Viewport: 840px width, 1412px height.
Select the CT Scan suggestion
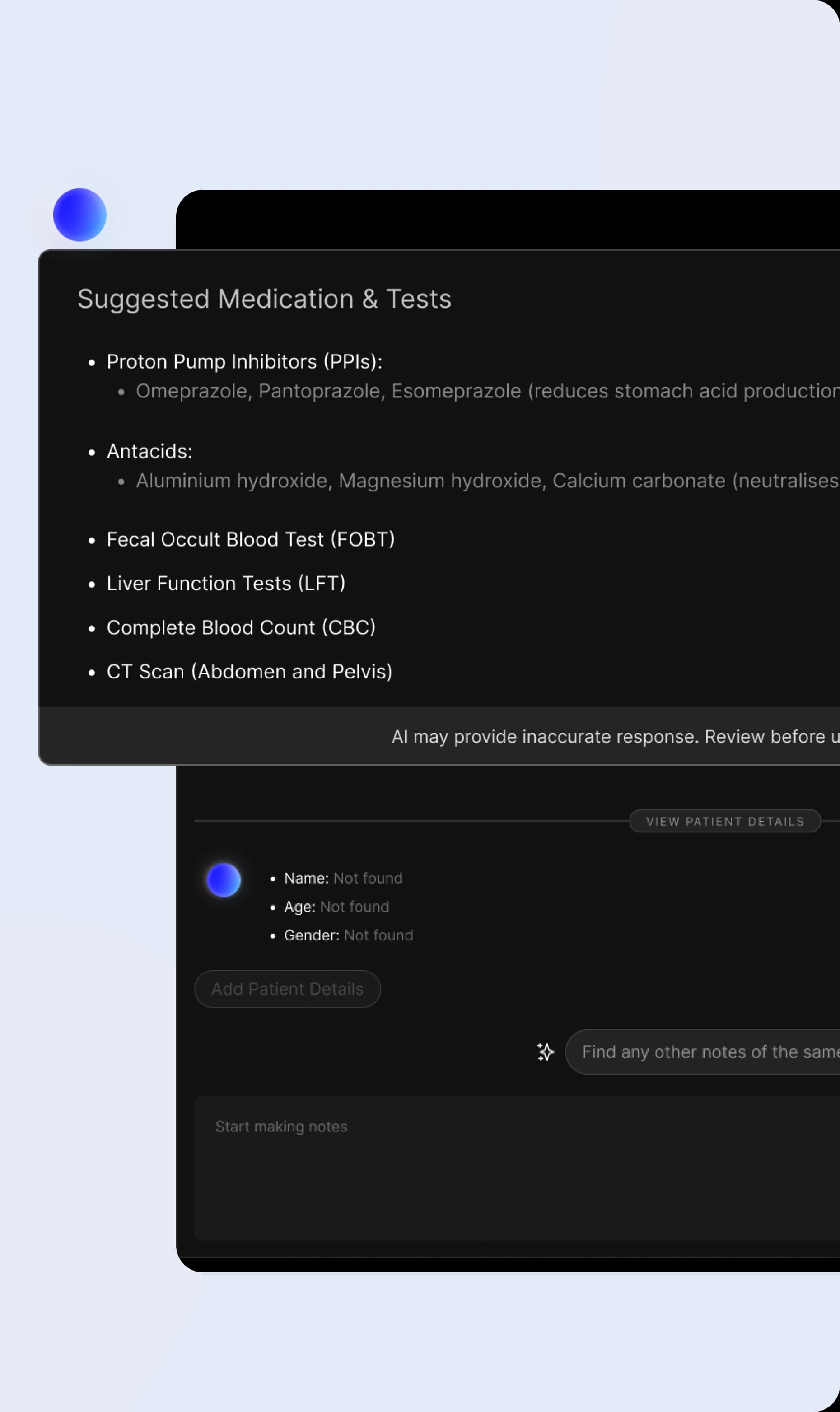click(x=250, y=671)
